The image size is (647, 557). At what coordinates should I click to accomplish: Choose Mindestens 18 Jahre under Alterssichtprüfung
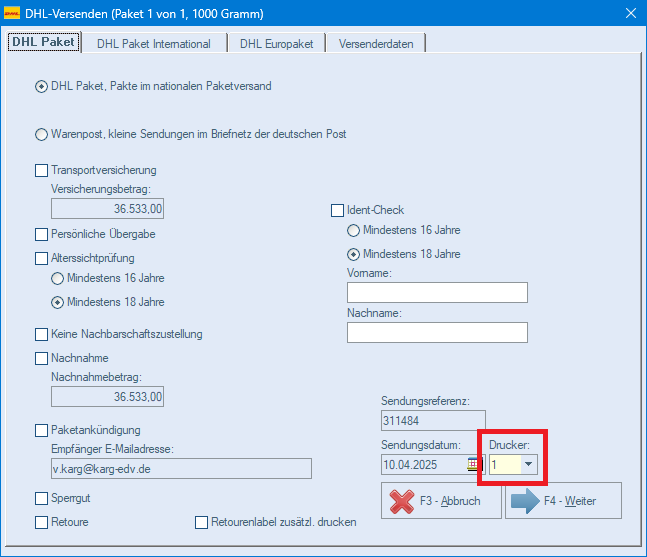pyautogui.click(x=57, y=302)
